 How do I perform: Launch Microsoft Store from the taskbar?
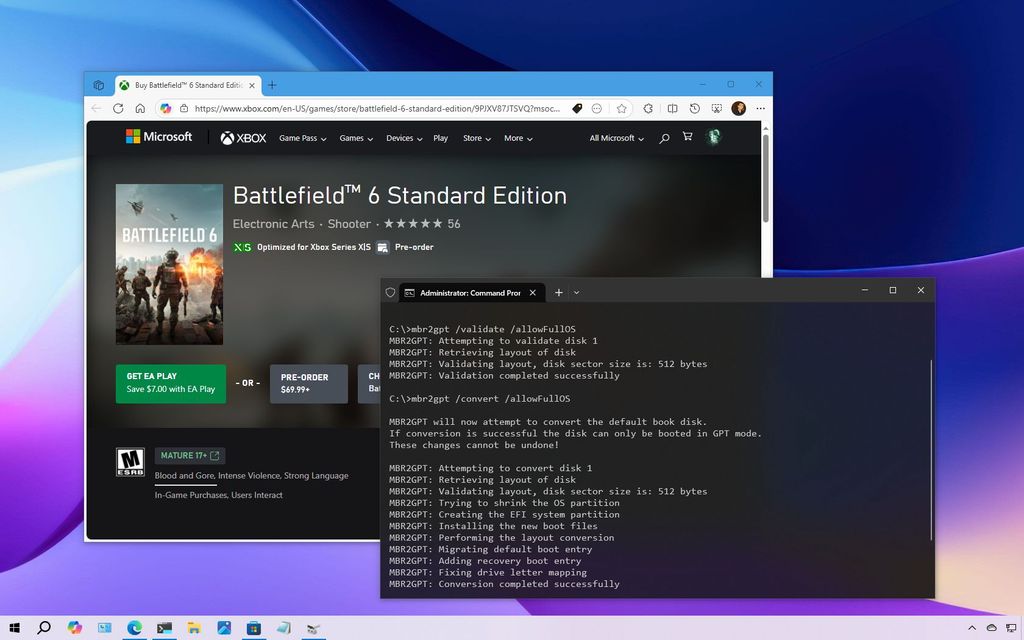253,625
